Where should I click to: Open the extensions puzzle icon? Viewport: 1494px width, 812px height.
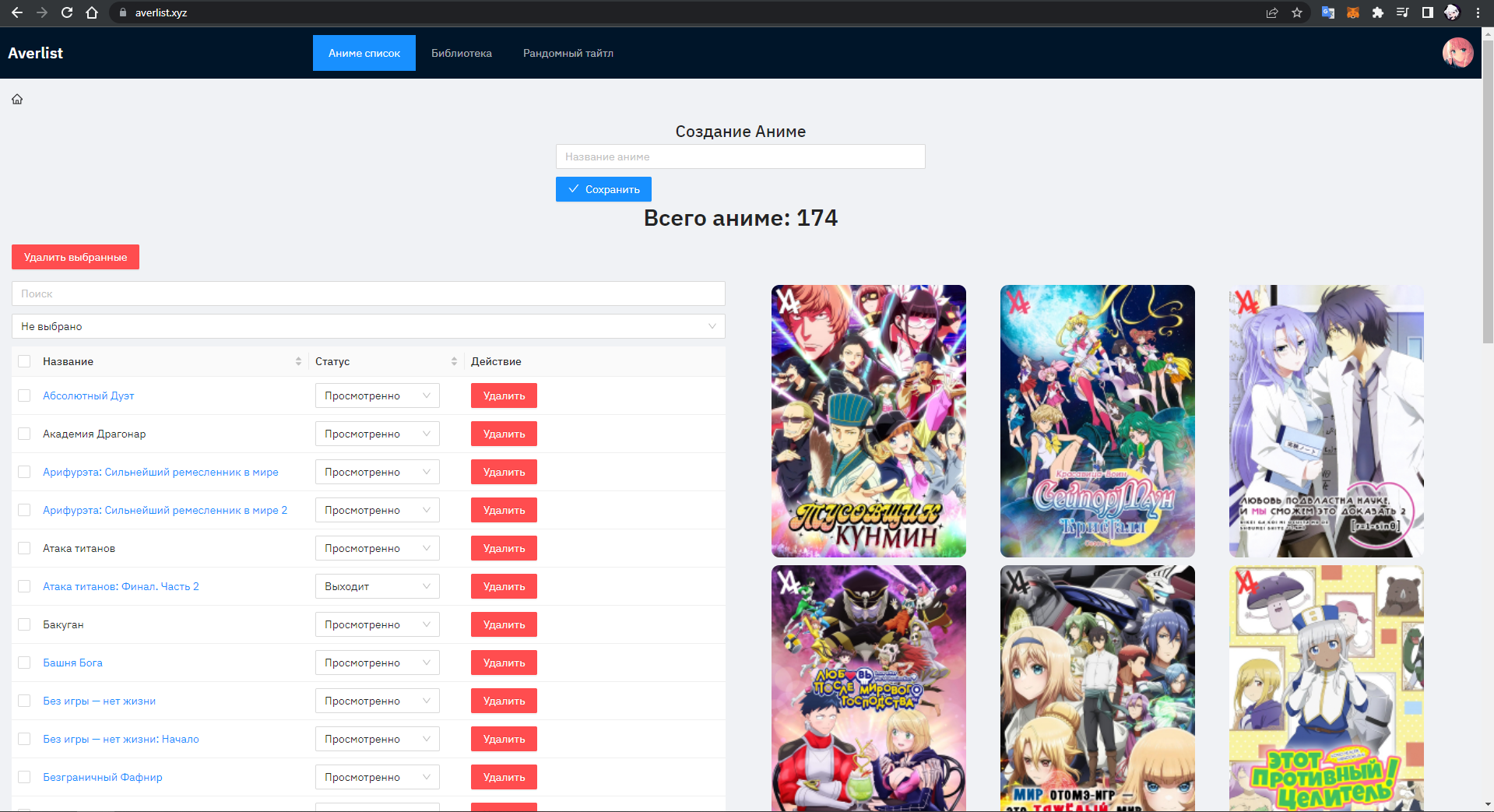coord(1378,12)
